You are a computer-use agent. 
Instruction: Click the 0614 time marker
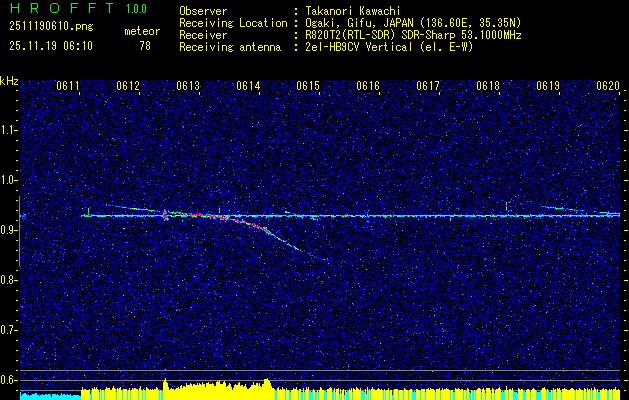click(x=248, y=85)
